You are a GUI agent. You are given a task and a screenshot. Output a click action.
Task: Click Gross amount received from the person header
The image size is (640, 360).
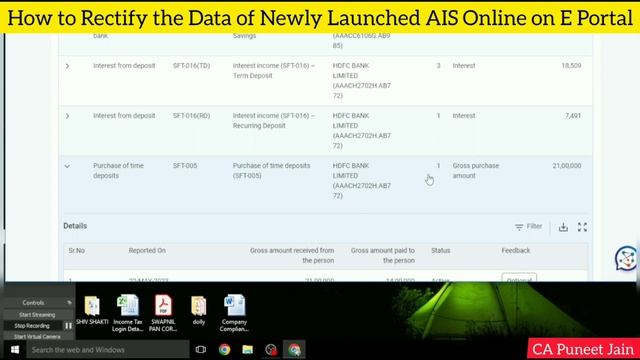tap(292, 256)
